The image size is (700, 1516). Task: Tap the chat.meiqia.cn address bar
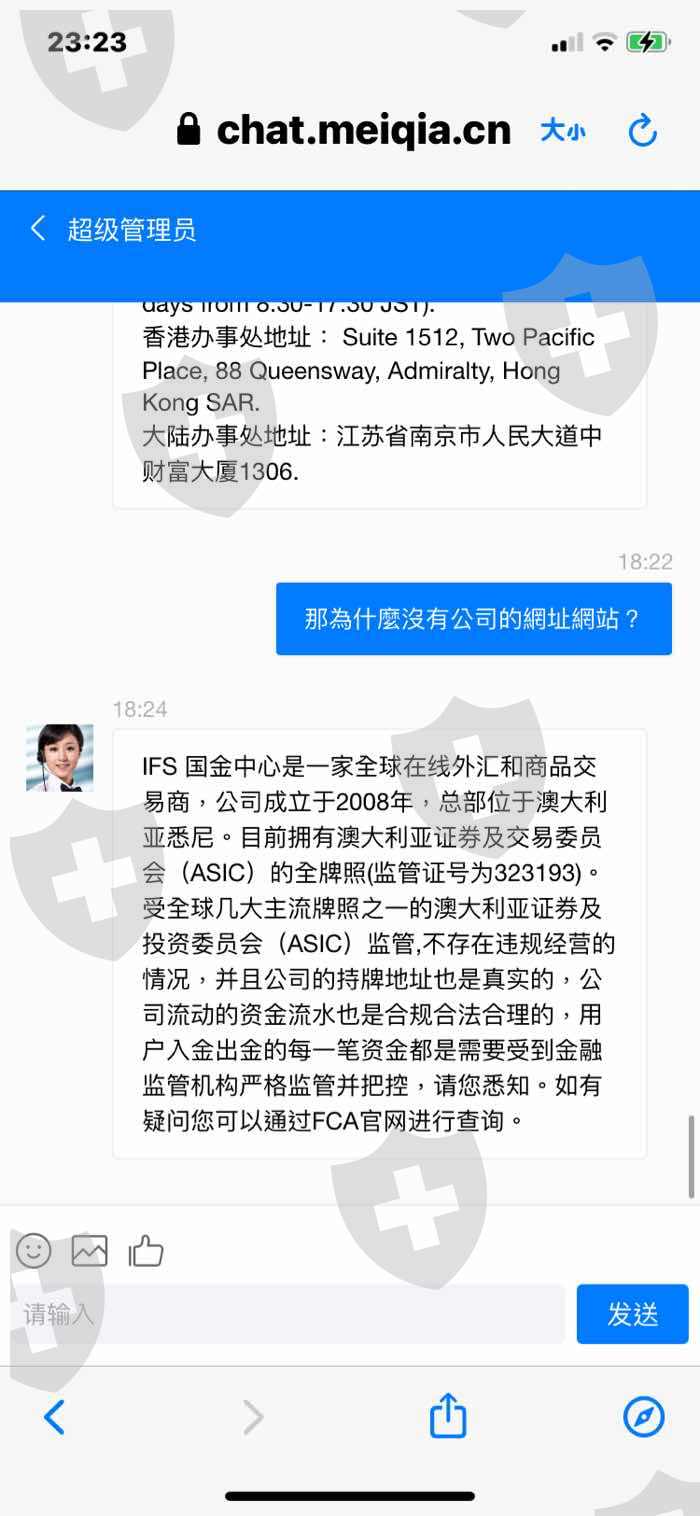click(362, 130)
